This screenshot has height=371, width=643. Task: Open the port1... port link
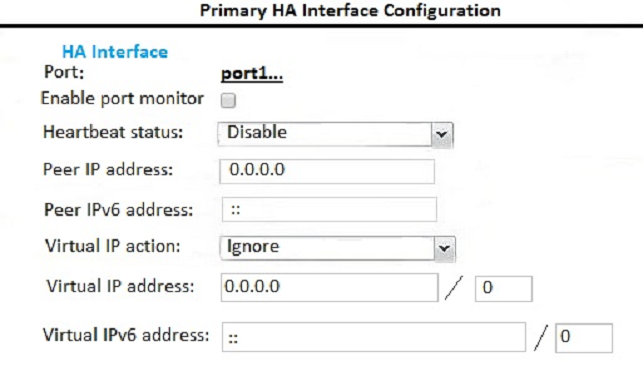click(252, 74)
